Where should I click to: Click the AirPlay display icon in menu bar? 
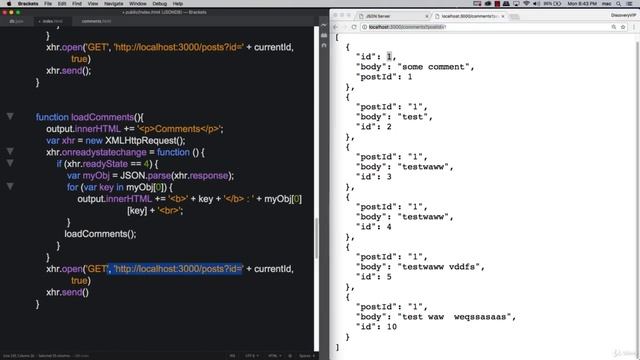[516, 4]
